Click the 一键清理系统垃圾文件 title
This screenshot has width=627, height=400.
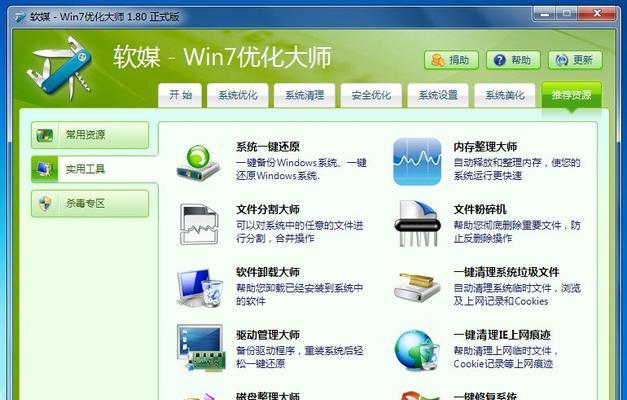click(506, 272)
